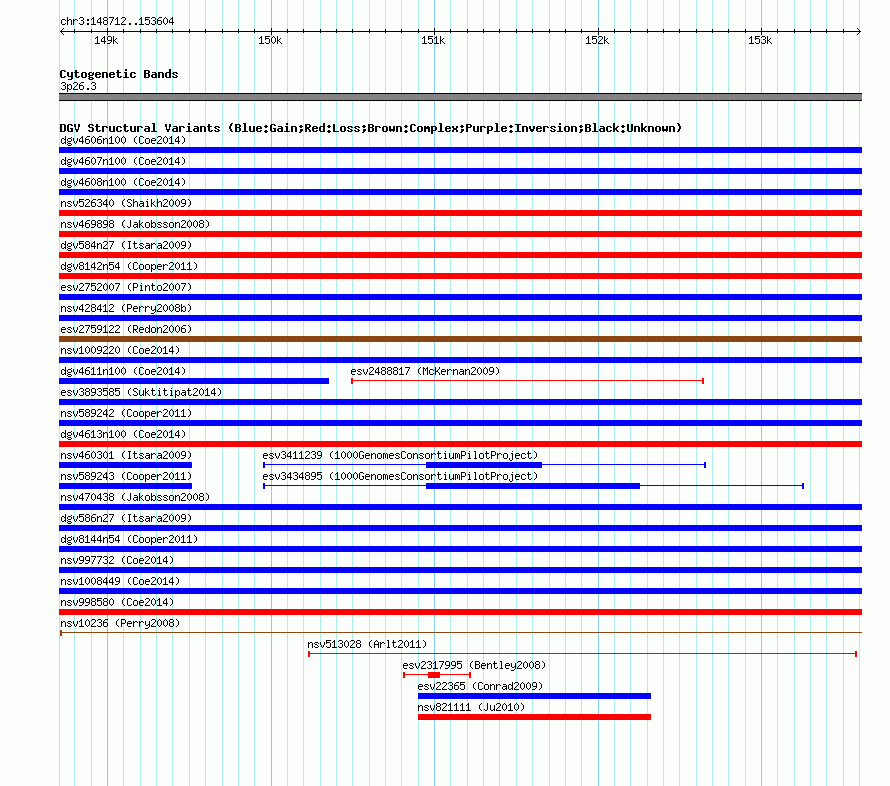Select dgv8144n54 (Cooper2011) variant
Screen dimensions: 890x786
pyautogui.click(x=129, y=539)
